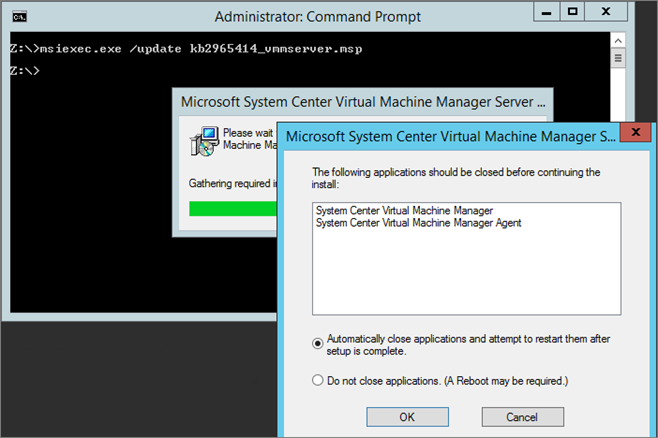Viewport: 658px width, 438px height.
Task: Click Administrator: Command Prompt title bar
Action: 317,17
